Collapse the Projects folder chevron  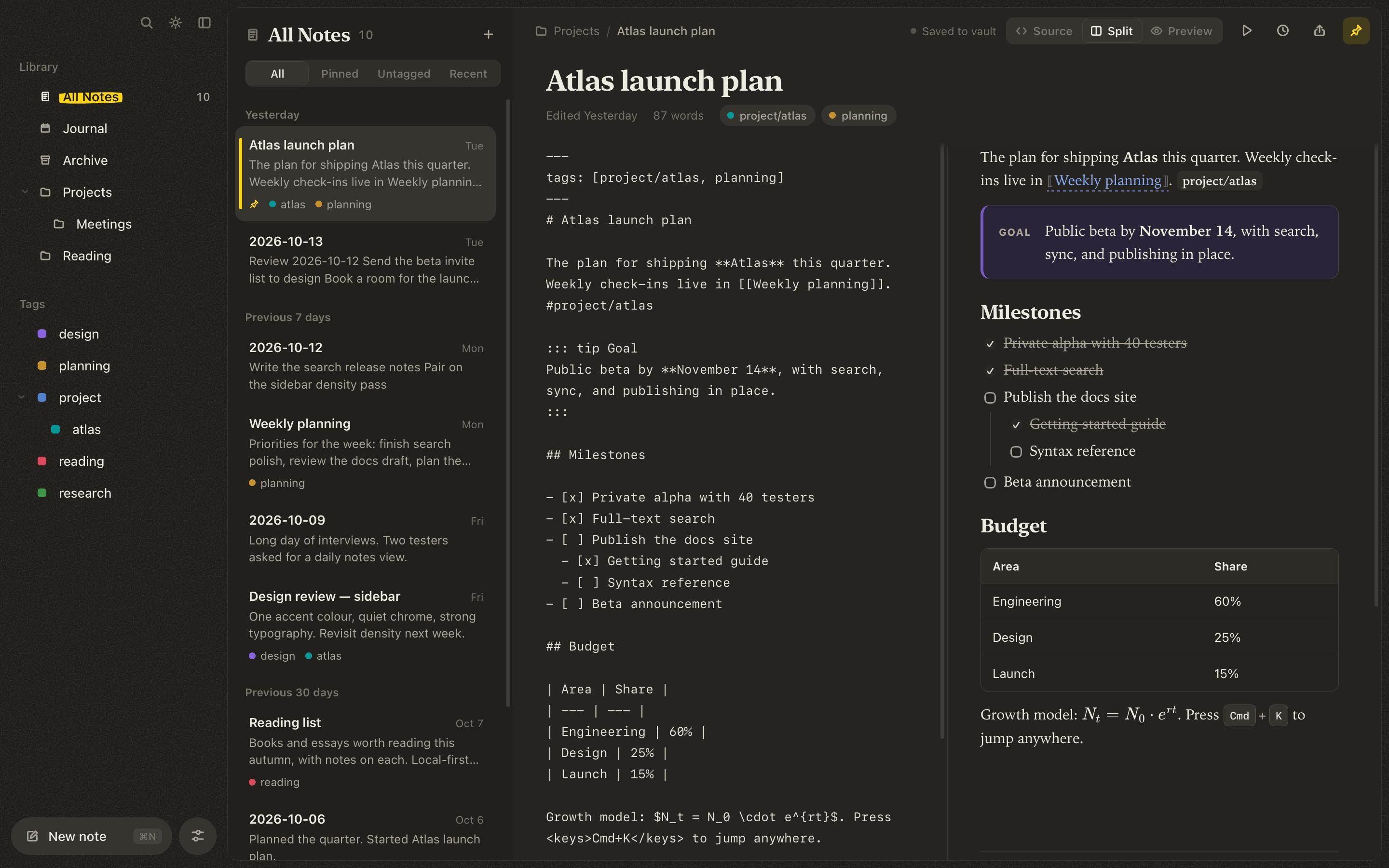tap(25, 192)
